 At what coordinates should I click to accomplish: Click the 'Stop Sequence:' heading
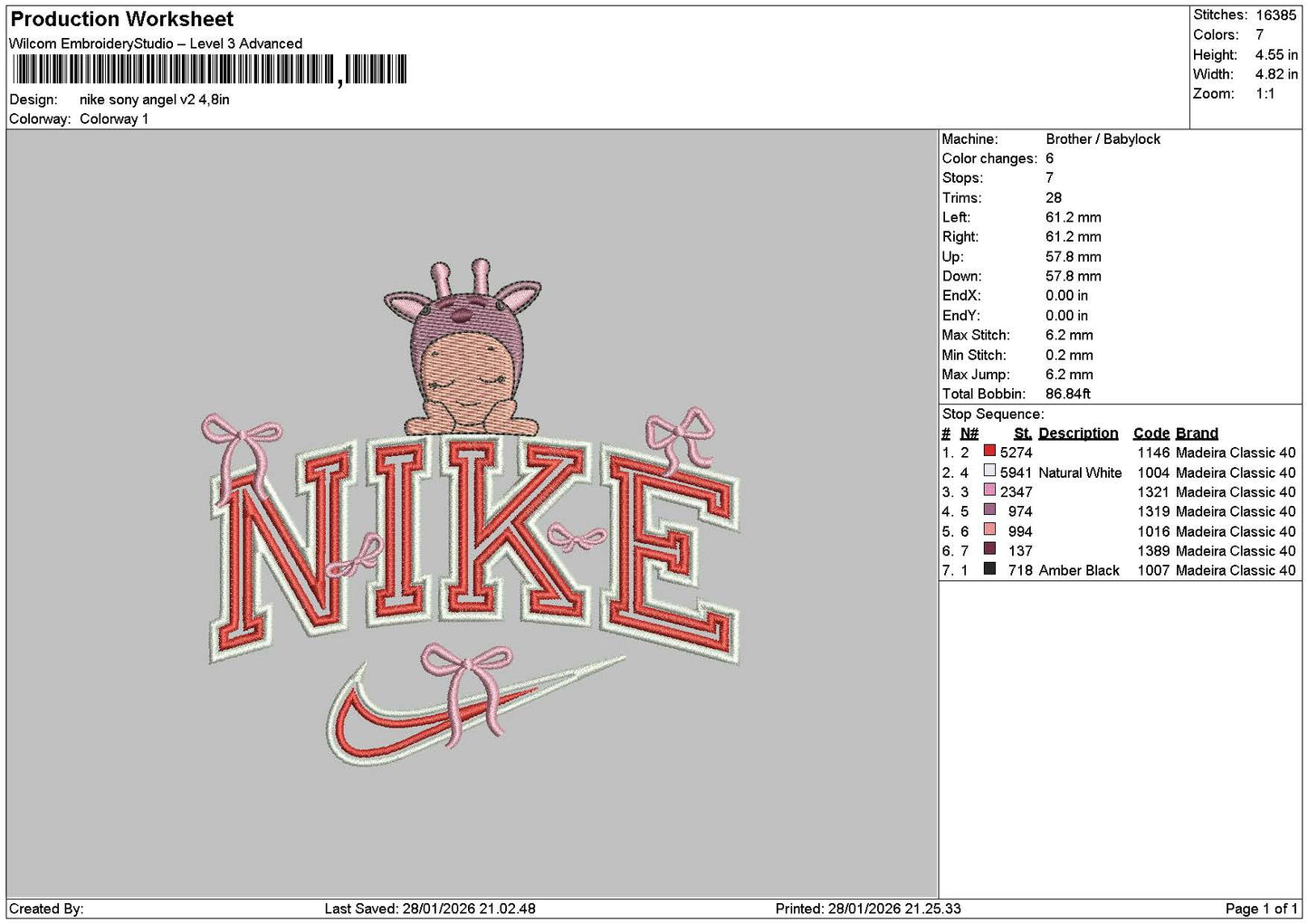(993, 414)
